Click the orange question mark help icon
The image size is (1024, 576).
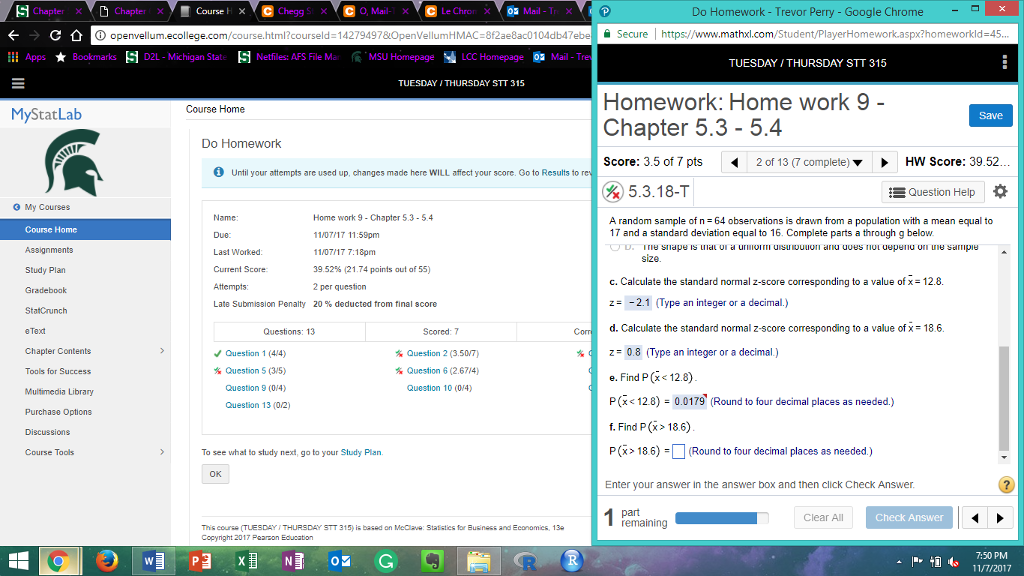[x=1006, y=484]
